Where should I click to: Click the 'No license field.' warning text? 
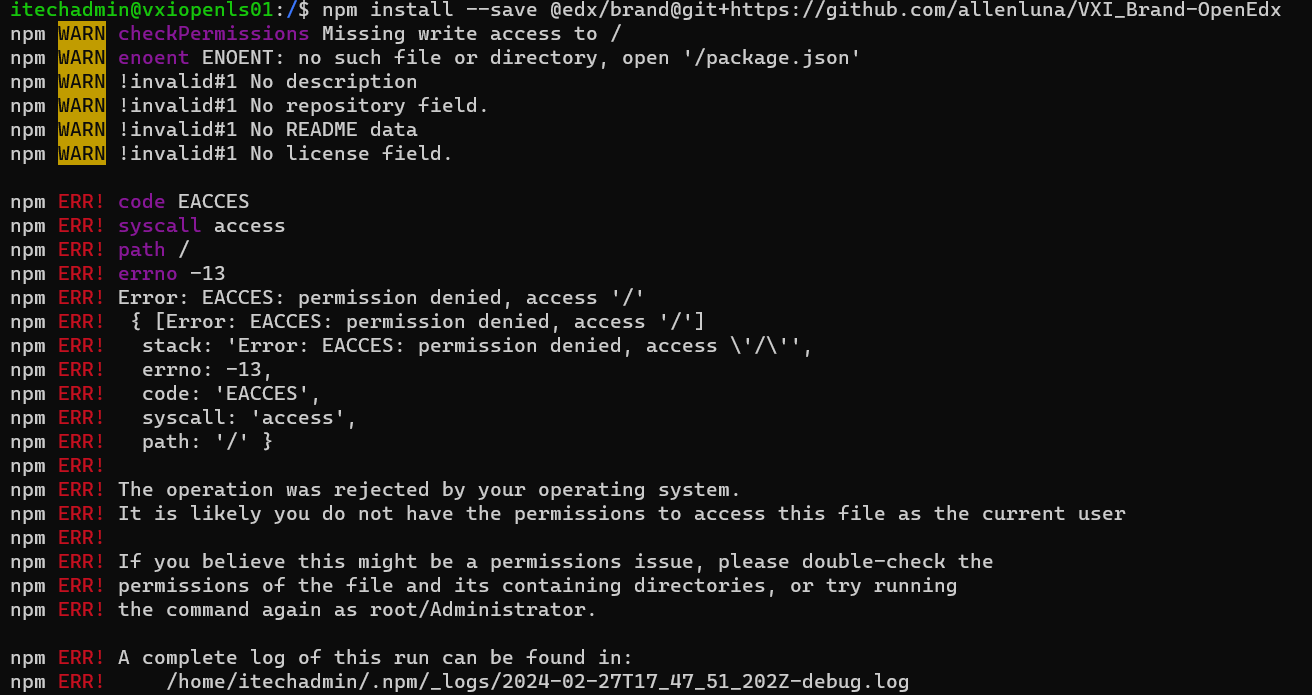(x=352, y=154)
